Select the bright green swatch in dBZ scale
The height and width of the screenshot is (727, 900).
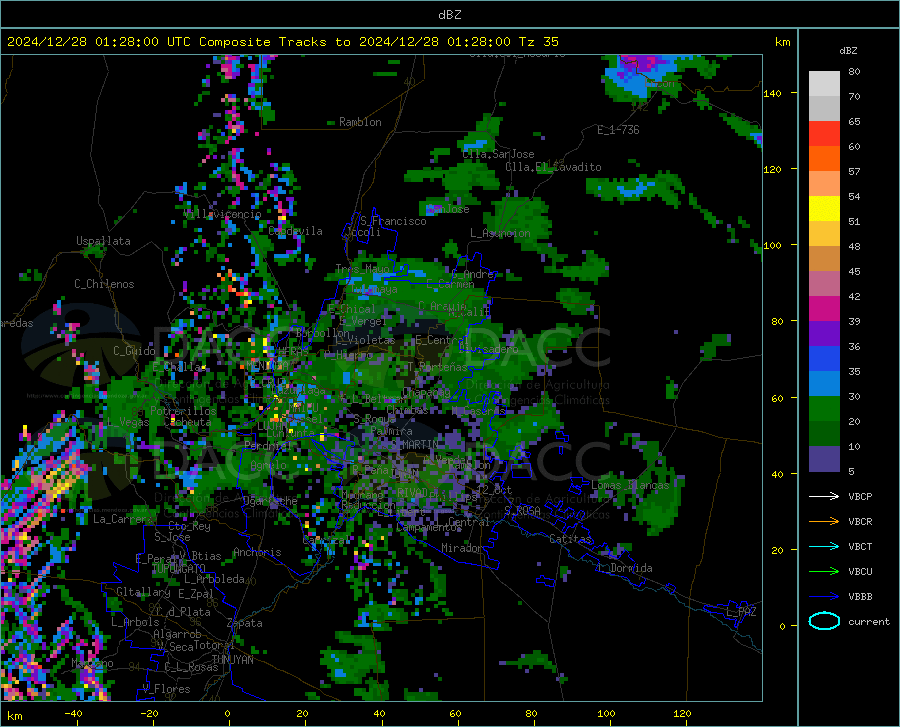[x=824, y=409]
